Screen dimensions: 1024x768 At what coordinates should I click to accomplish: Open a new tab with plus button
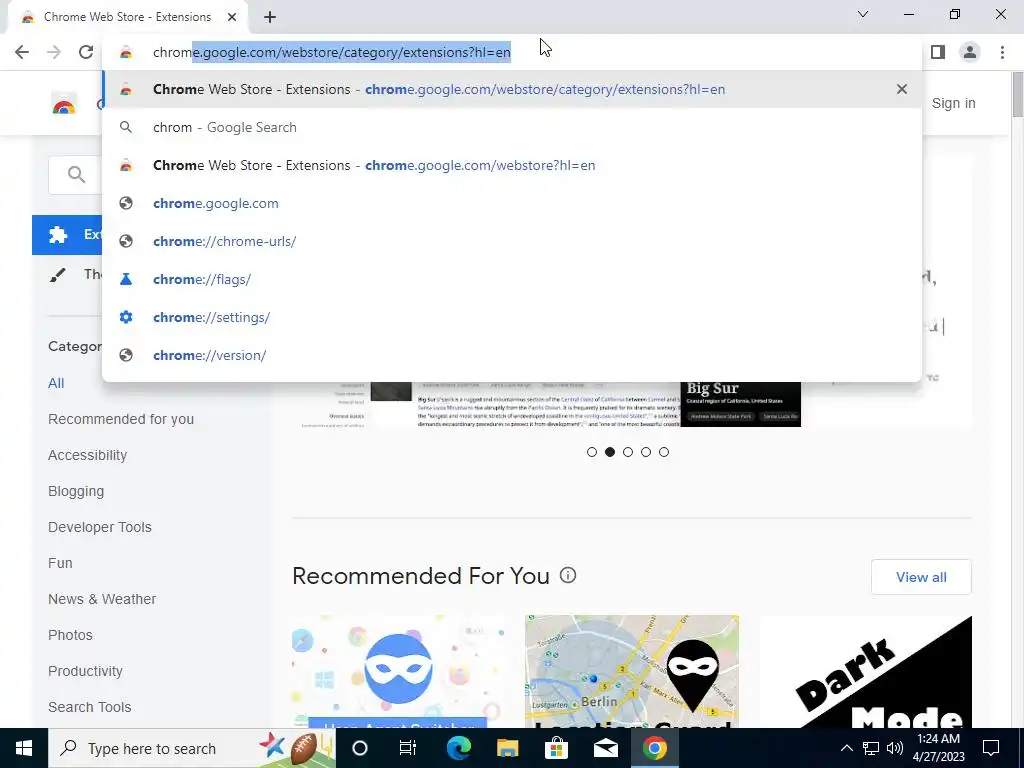click(x=270, y=17)
